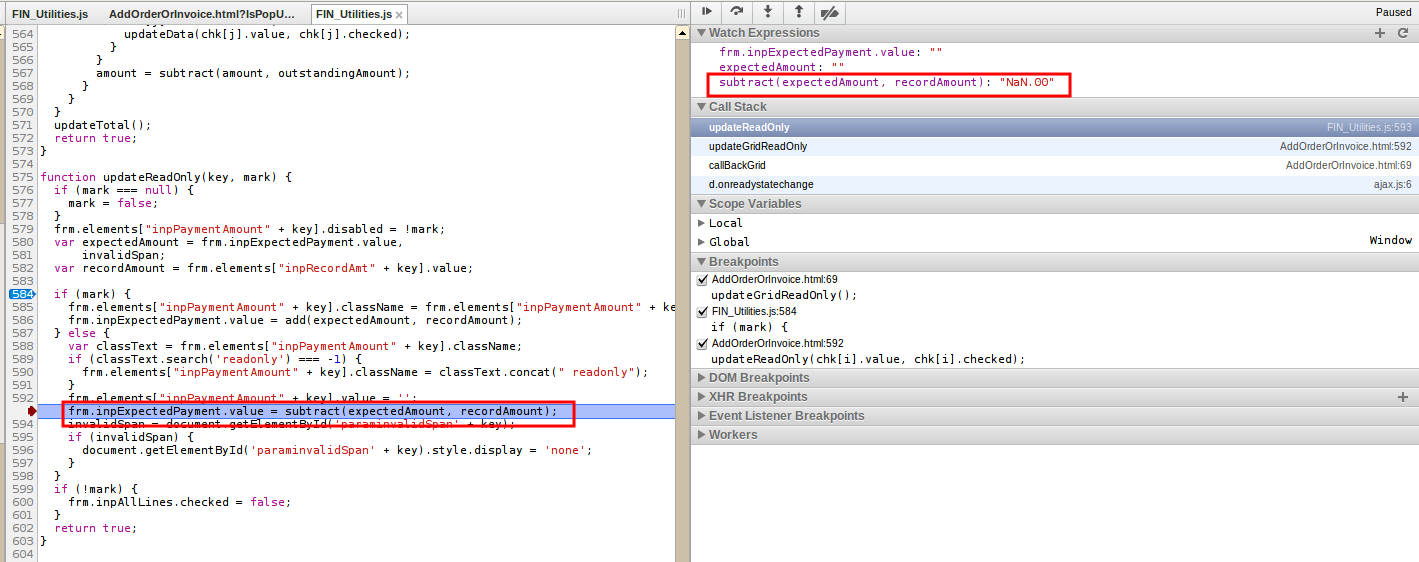Switch to the AddOrderOrInvoice.html tab
Screen dimensions: 1419x562
pyautogui.click(x=202, y=14)
